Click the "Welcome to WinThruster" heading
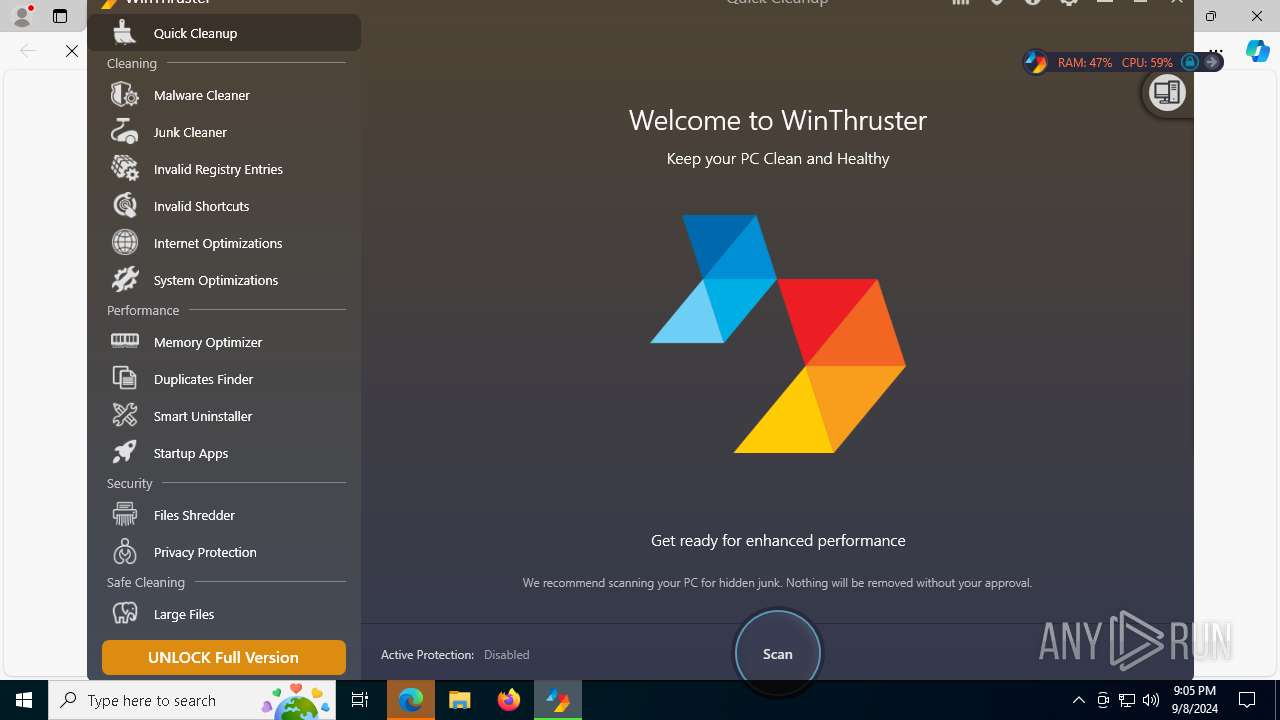The image size is (1280, 720). point(778,120)
